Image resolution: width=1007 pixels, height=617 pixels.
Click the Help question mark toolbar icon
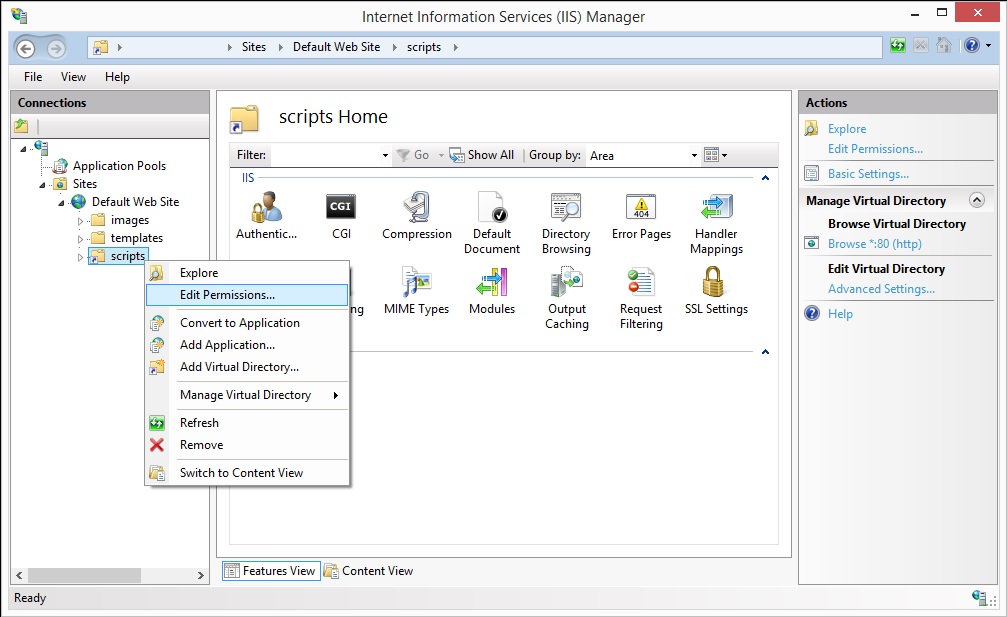point(972,46)
